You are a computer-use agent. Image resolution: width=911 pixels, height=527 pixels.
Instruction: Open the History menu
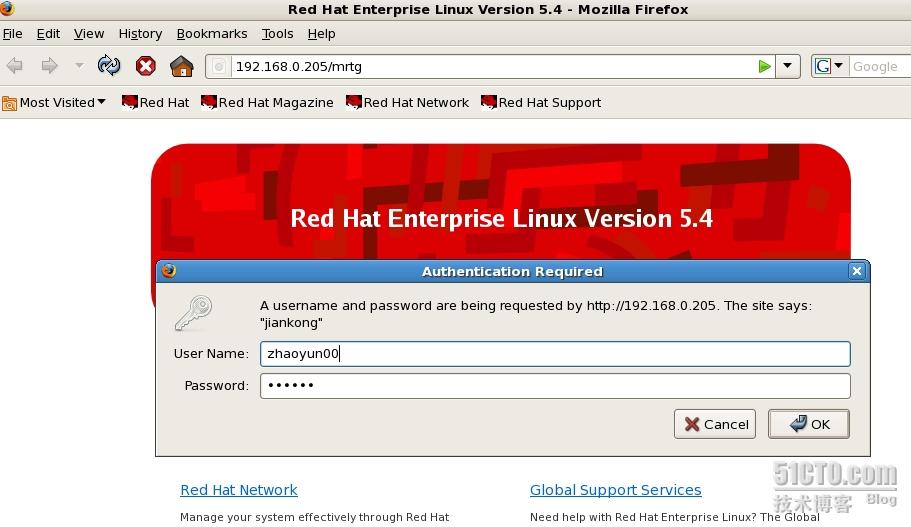140,34
